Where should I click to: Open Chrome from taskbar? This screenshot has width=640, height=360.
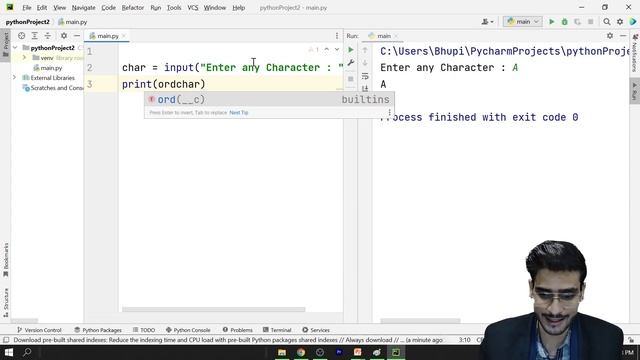tap(301, 352)
